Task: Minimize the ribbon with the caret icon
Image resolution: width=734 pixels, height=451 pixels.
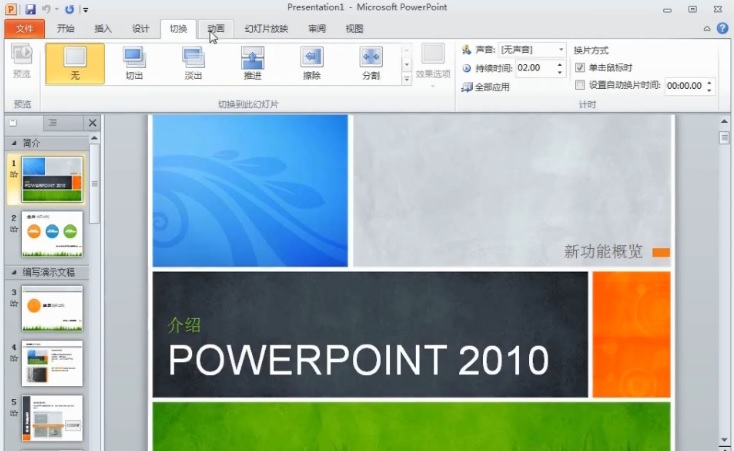Action: 707,29
